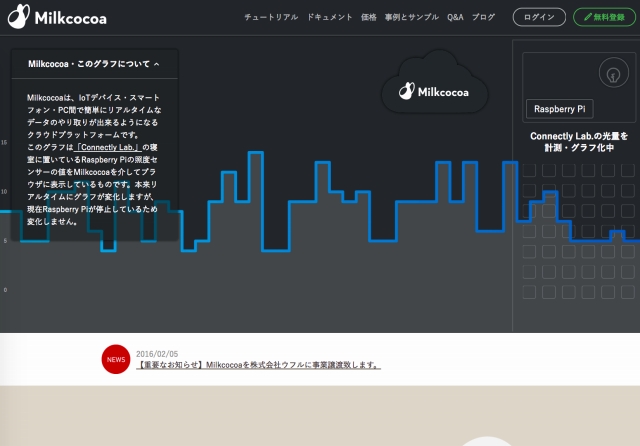The height and width of the screenshot is (446, 640).
Task: Click the red NEWS badge
Action: [x=116, y=359]
